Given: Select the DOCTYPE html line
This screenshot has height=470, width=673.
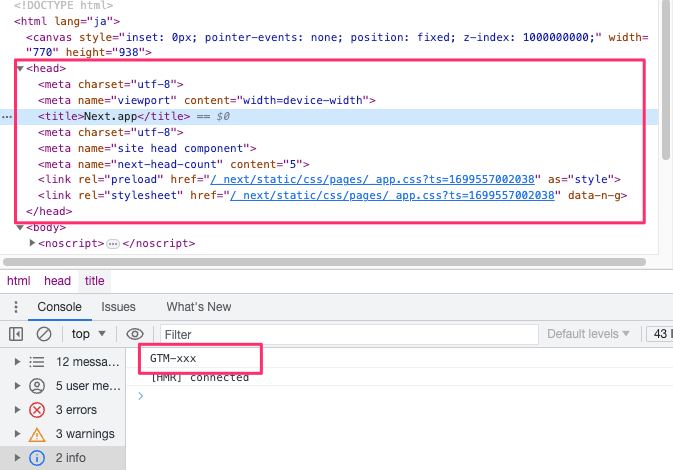Looking at the screenshot, I should (64, 6).
